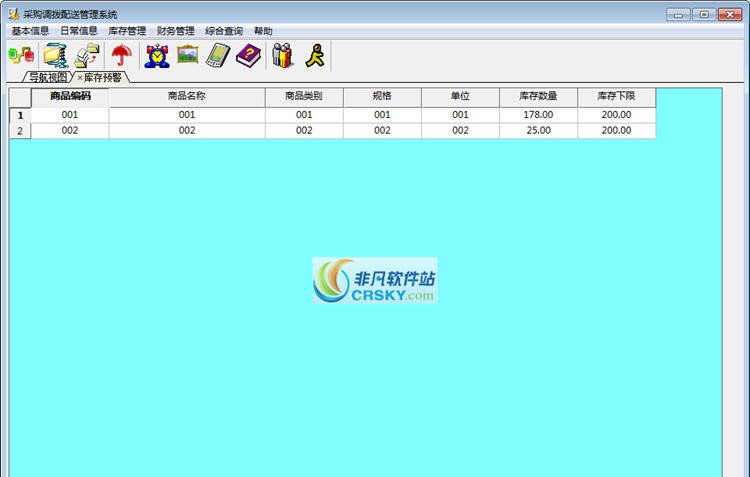Open the 基本信息 menu
The image size is (750, 477).
coord(30,31)
